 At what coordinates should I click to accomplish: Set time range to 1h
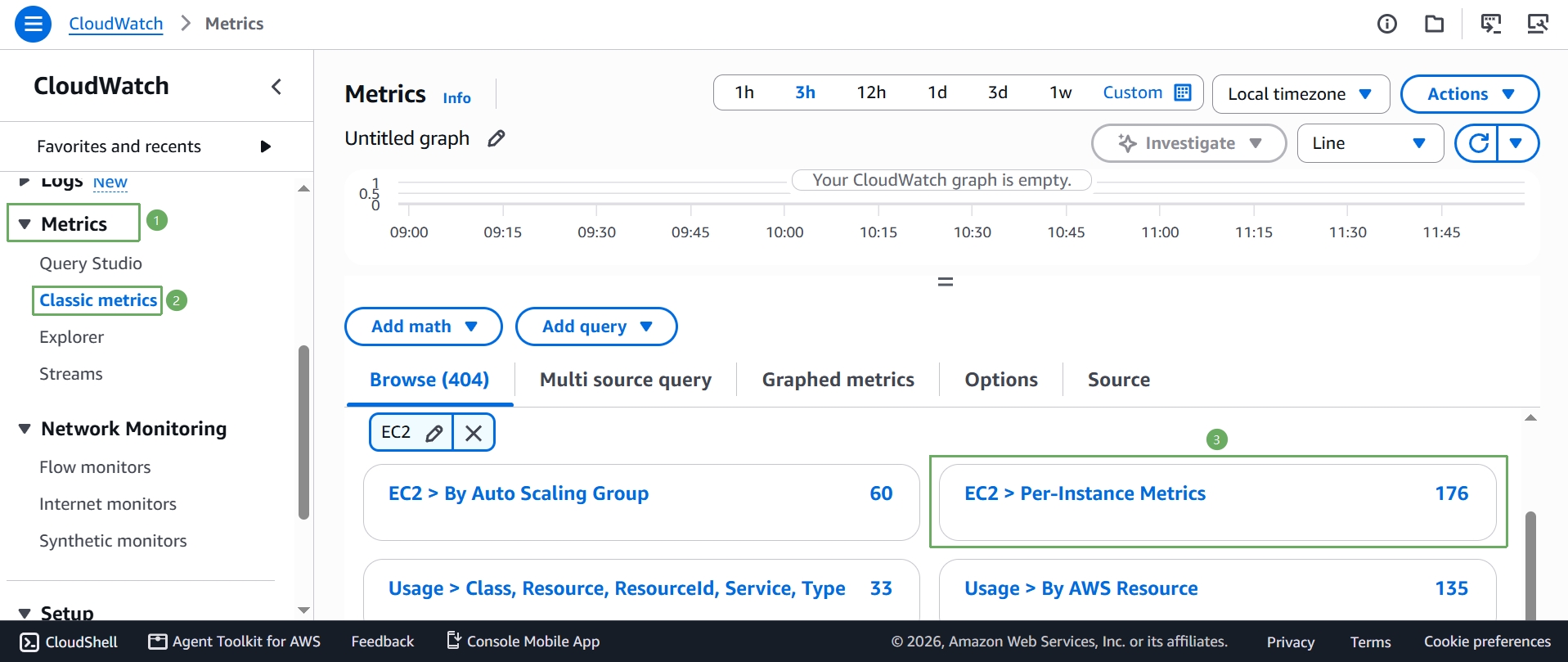(x=744, y=92)
